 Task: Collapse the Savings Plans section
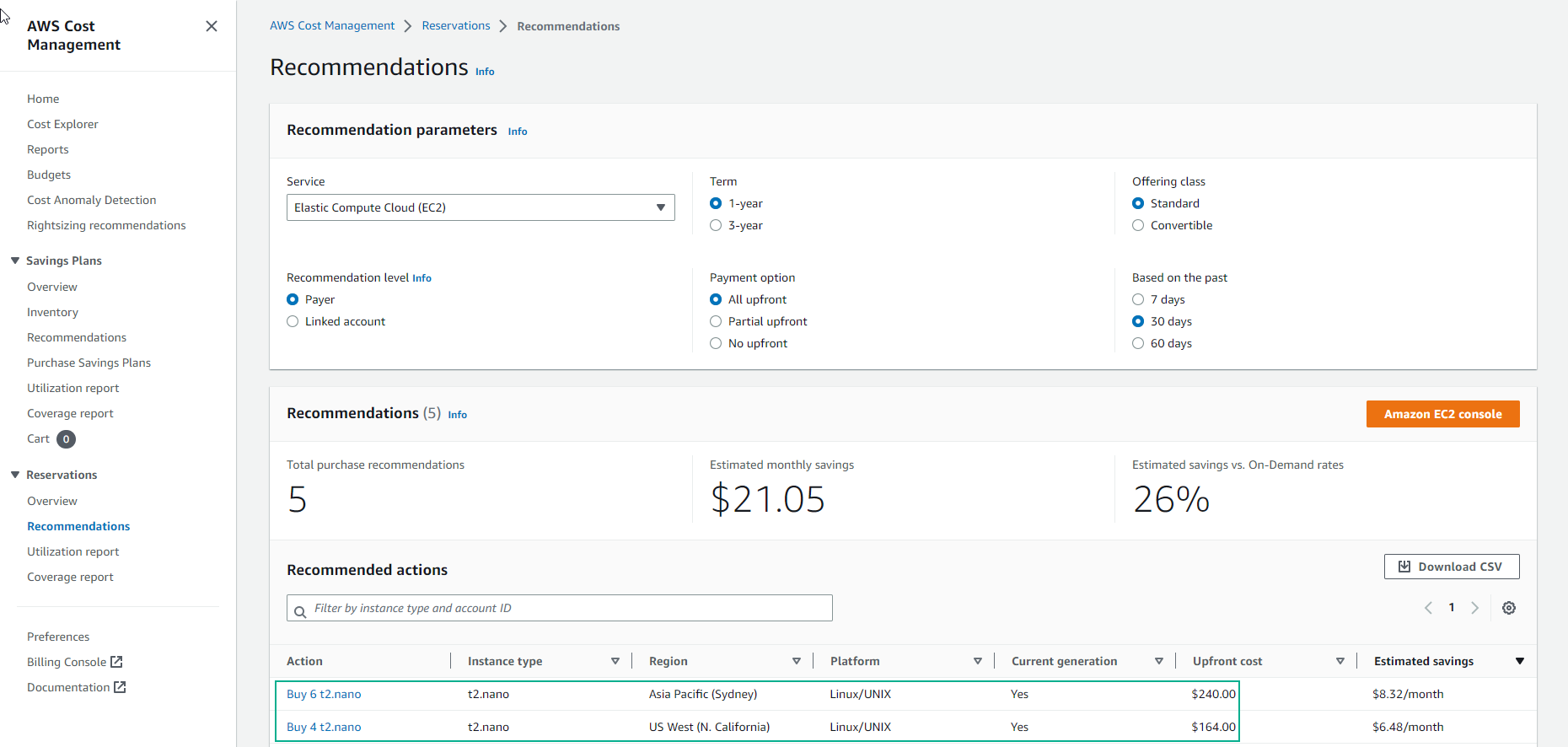tap(15, 261)
